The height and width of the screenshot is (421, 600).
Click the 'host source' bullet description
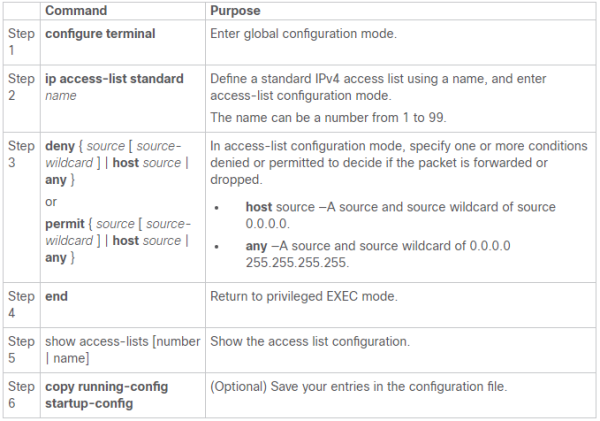400,215
